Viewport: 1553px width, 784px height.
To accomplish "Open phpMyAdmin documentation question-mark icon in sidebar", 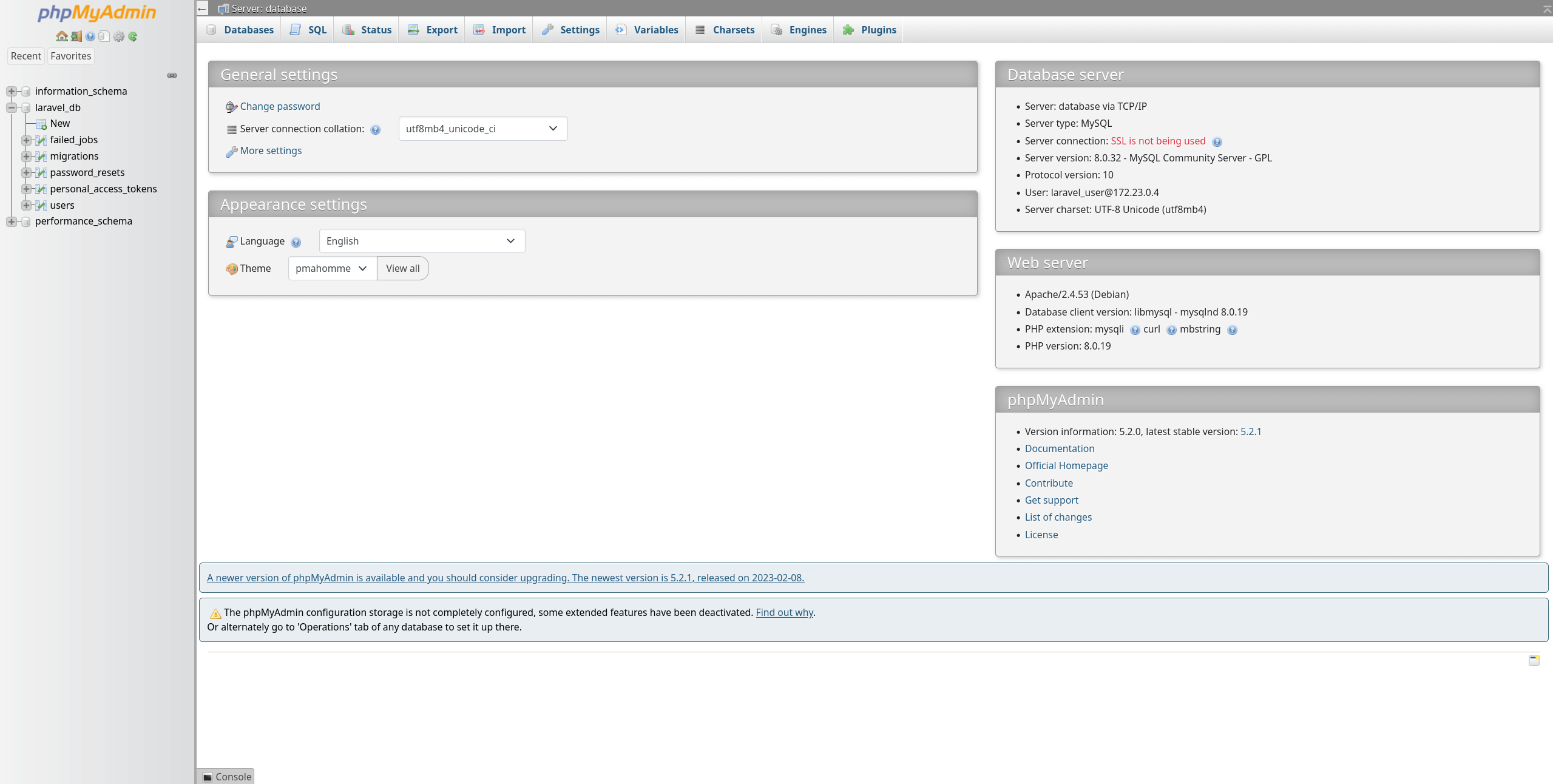I will pyautogui.click(x=90, y=36).
